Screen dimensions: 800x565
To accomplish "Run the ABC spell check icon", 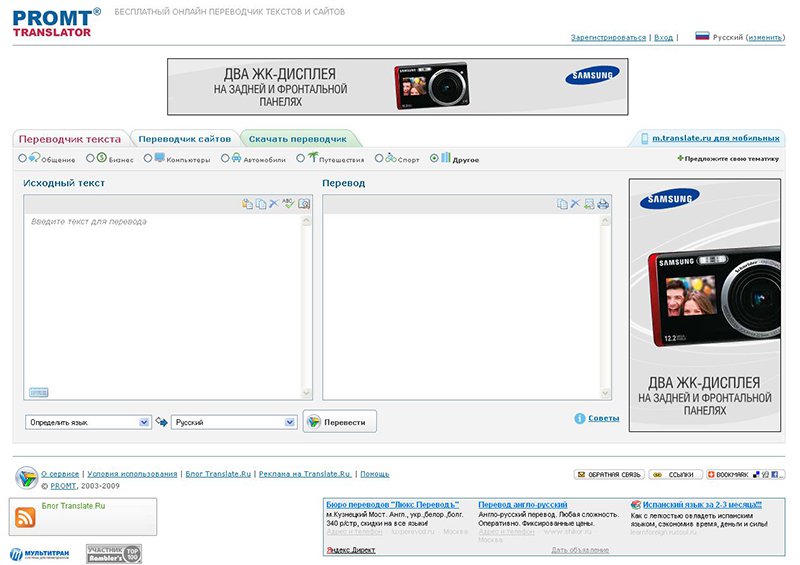I will point(288,203).
